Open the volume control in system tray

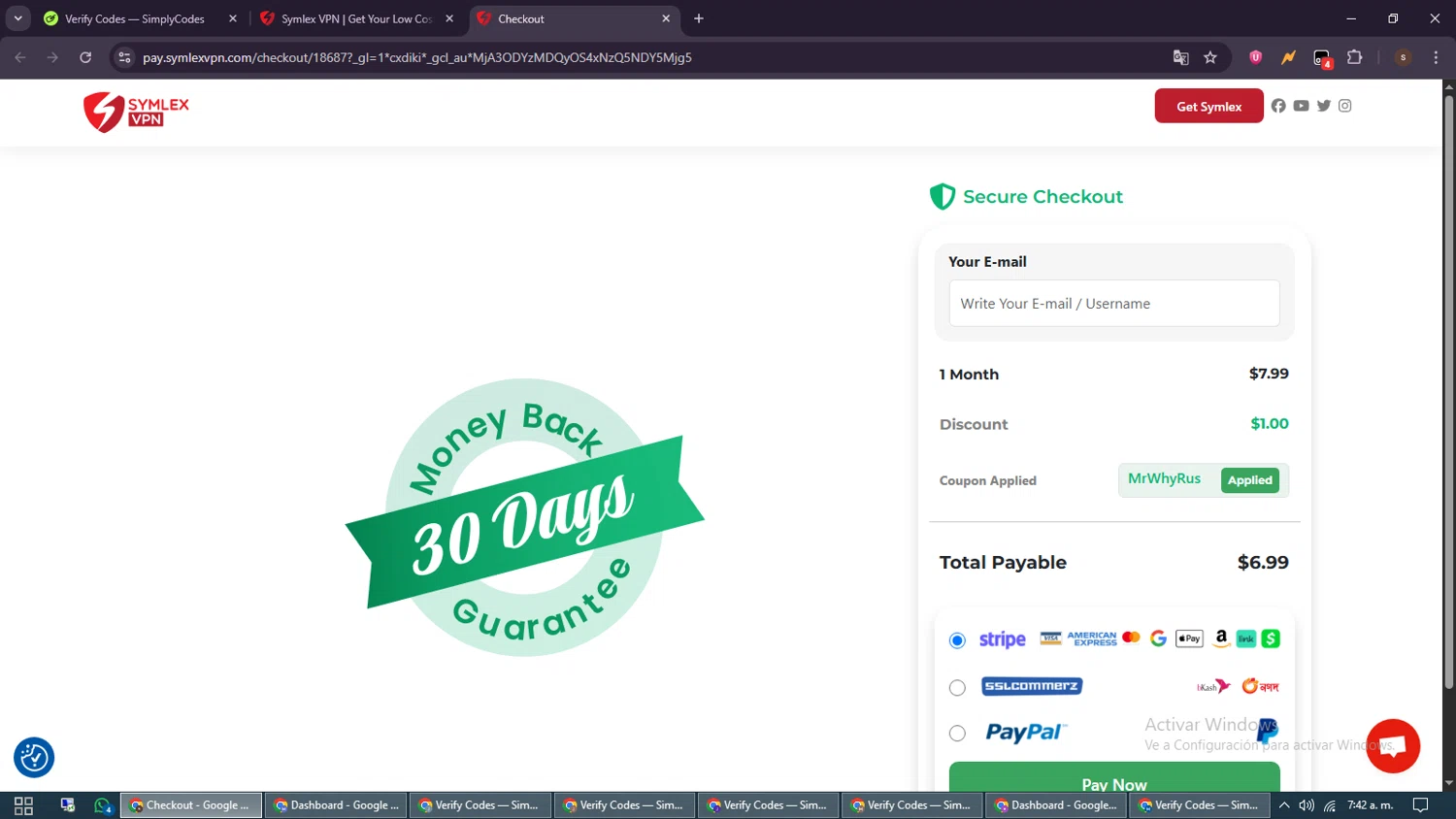1307,805
